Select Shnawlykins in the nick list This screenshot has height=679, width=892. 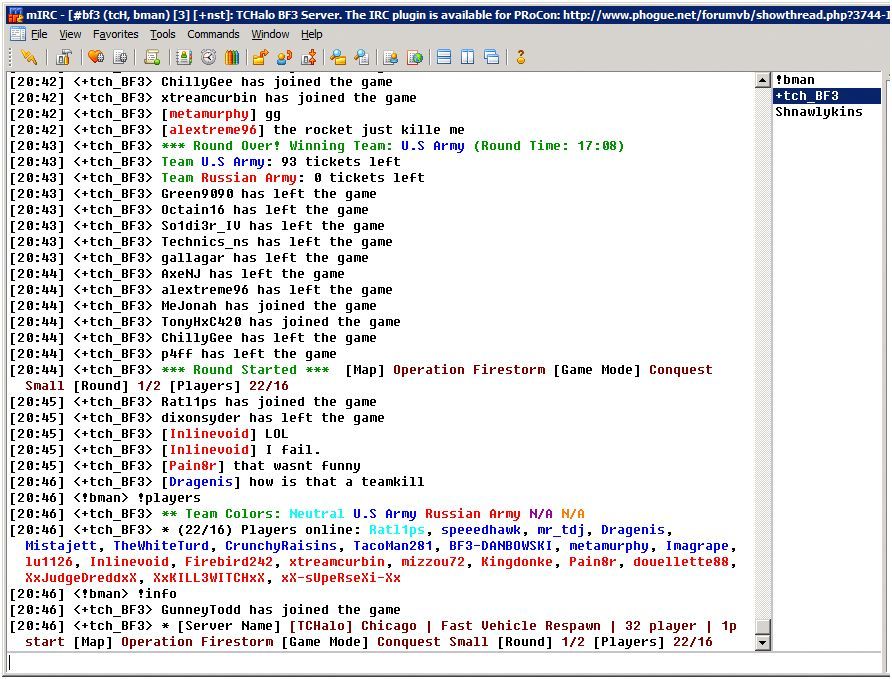pyautogui.click(x=818, y=112)
